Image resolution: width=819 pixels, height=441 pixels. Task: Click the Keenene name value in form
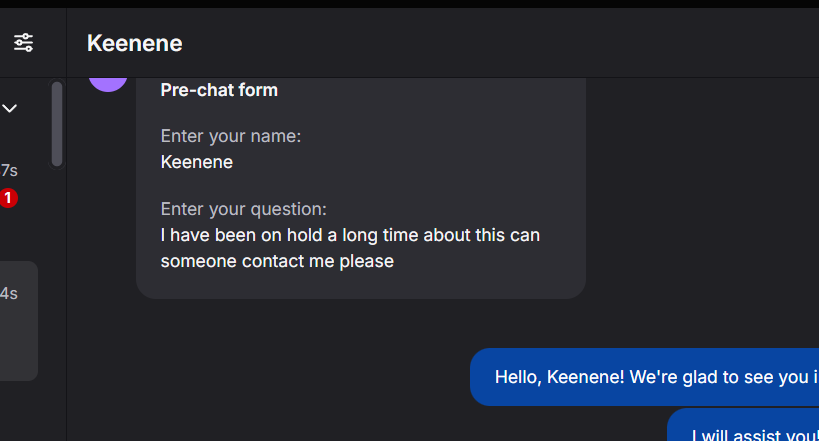(x=197, y=162)
